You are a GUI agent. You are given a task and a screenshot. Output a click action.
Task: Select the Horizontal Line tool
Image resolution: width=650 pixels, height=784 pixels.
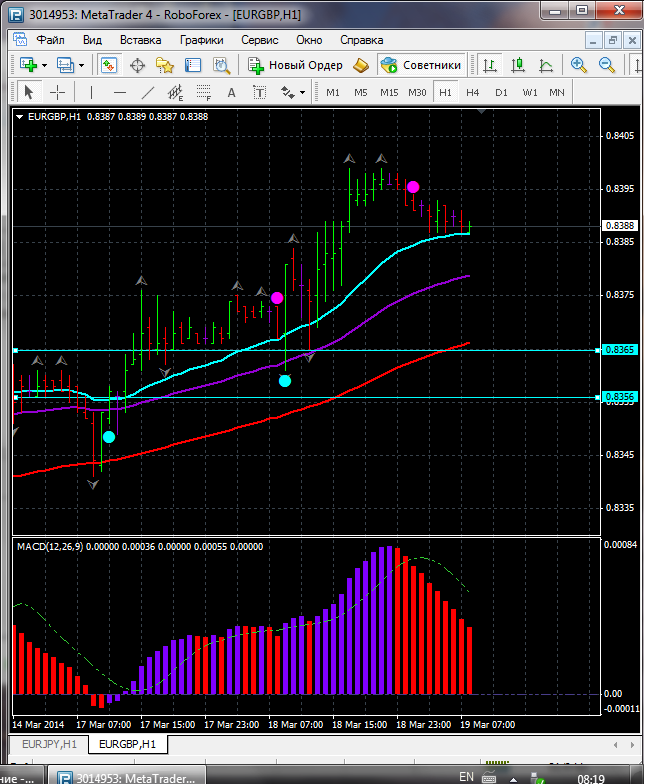click(x=120, y=92)
